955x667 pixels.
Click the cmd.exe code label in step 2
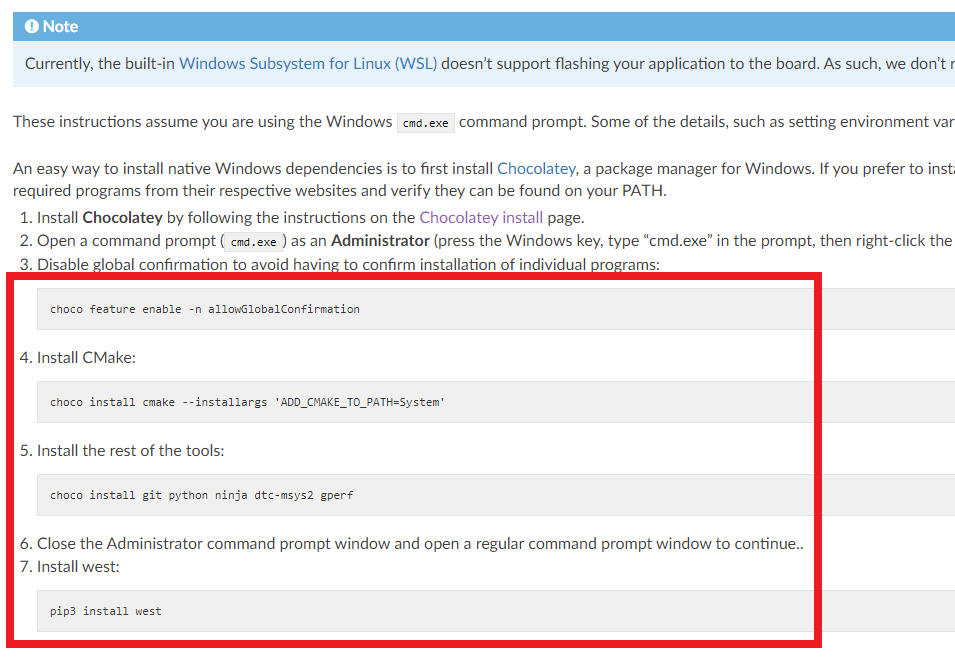pos(253,242)
